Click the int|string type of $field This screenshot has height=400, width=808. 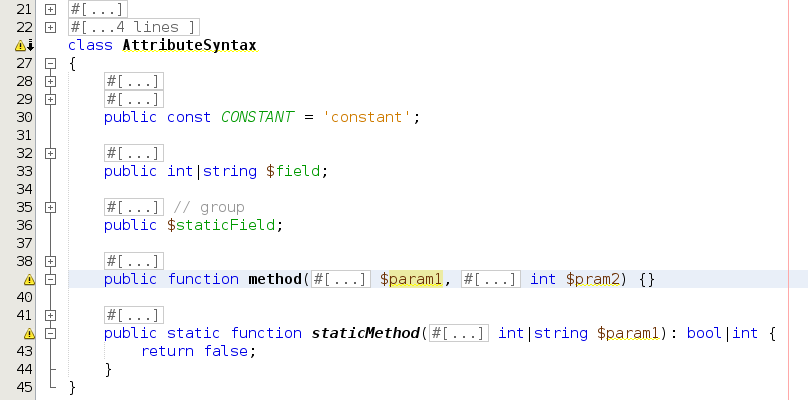212,171
